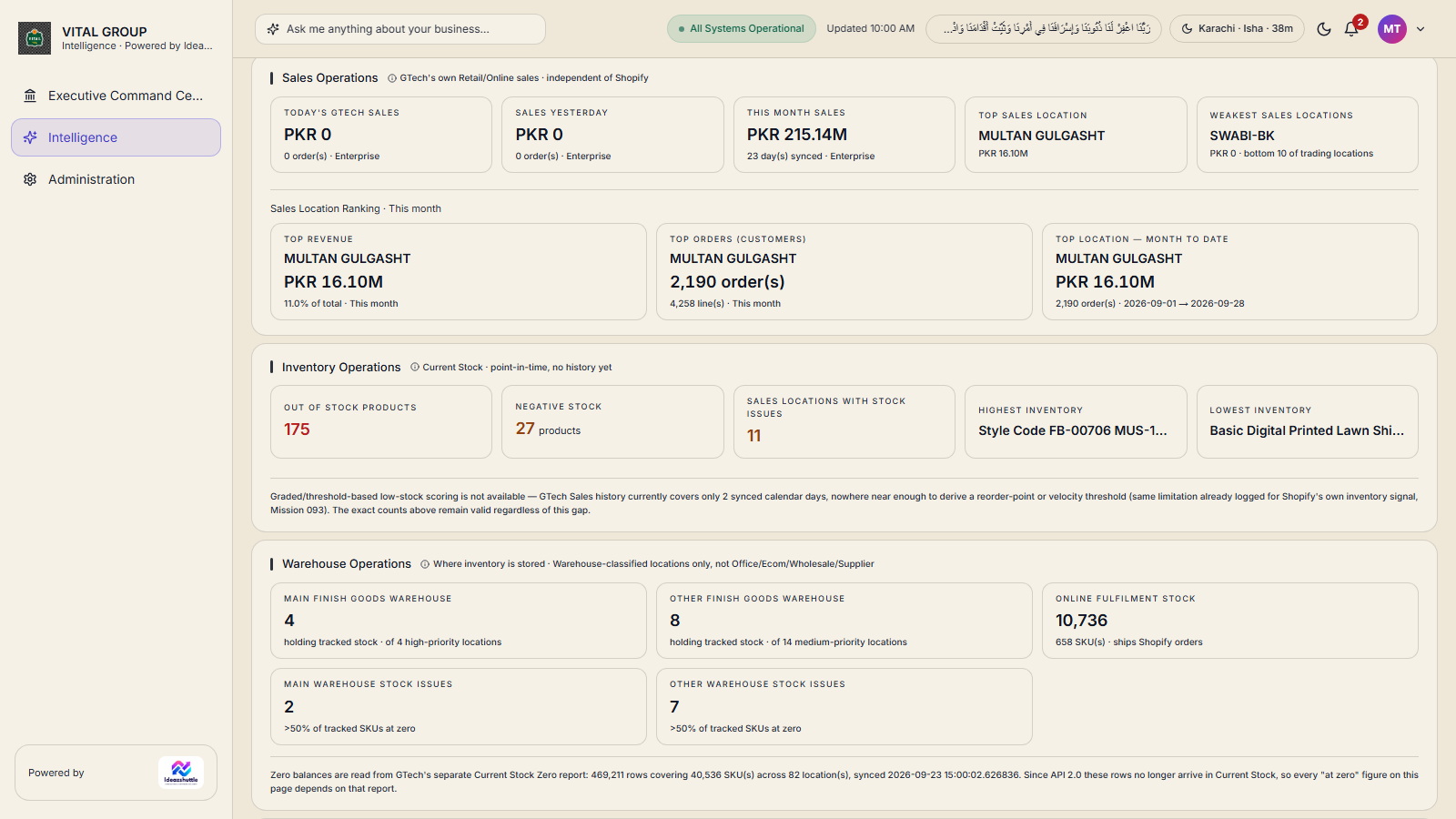Click the Top Revenue PKR 16.10M value
The width and height of the screenshot is (1456, 819).
[x=333, y=282]
